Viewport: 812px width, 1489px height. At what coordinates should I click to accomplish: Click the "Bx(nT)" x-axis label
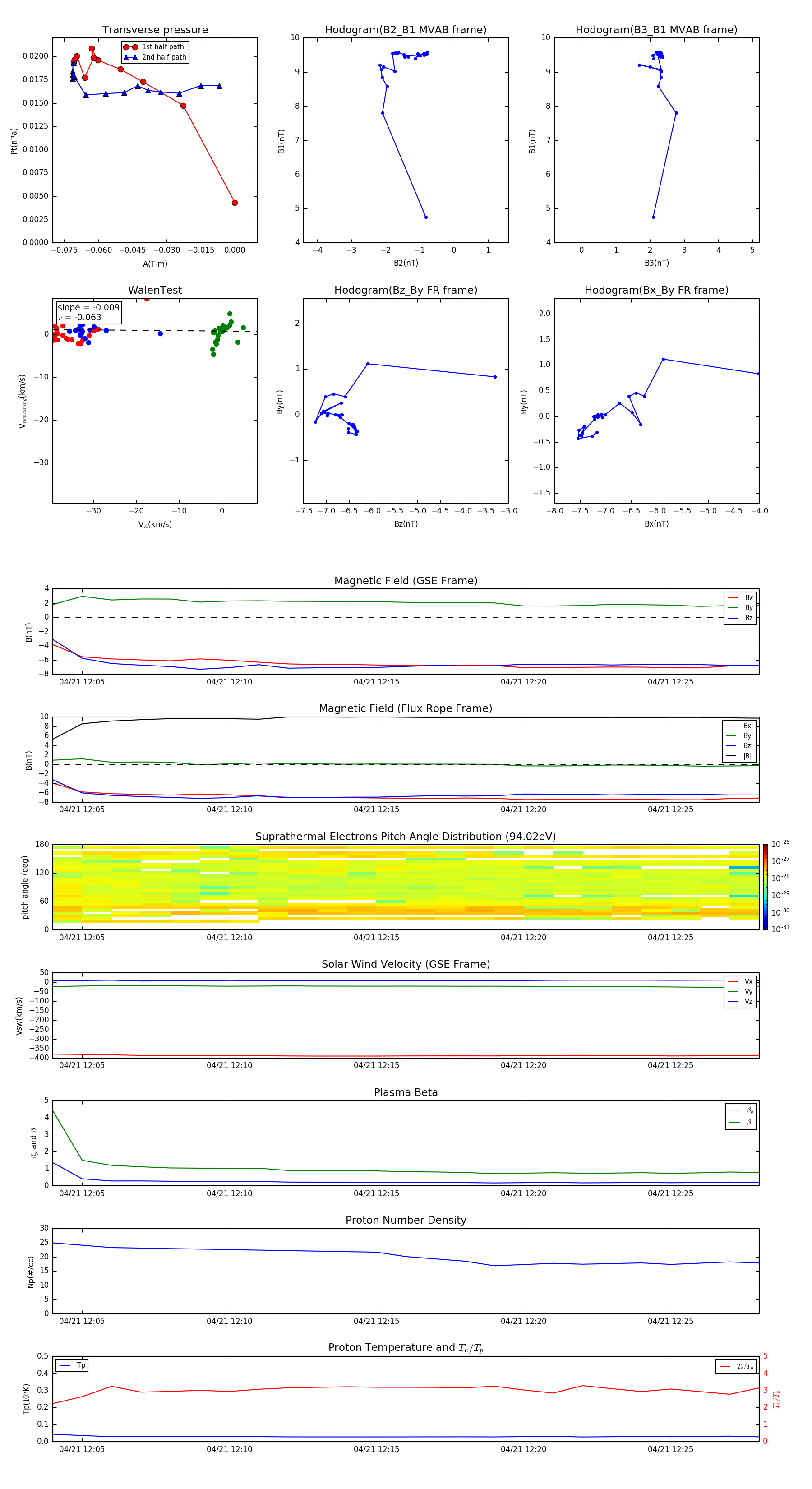coord(656,524)
